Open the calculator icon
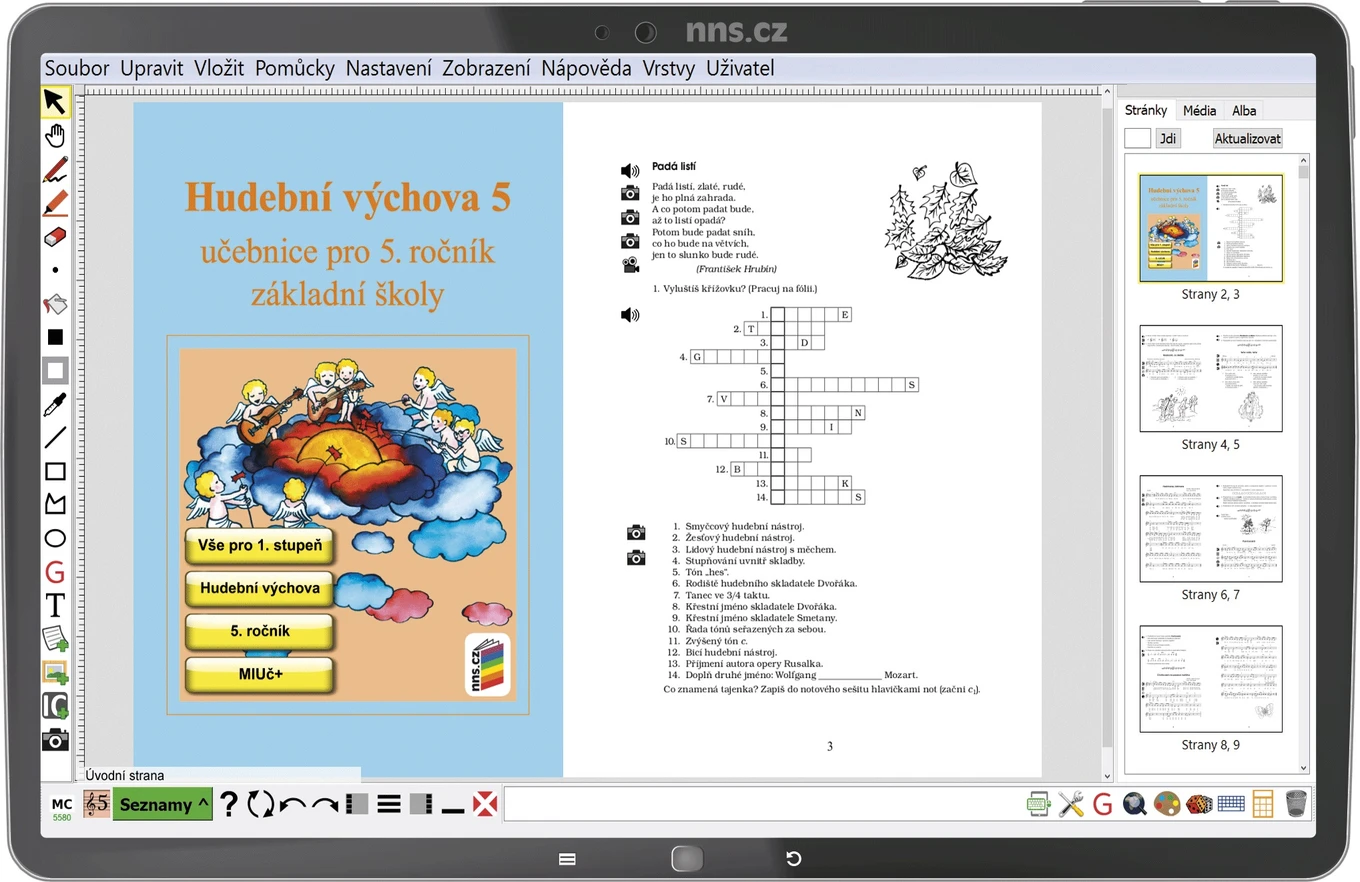The image size is (1360, 882). [x=1263, y=803]
